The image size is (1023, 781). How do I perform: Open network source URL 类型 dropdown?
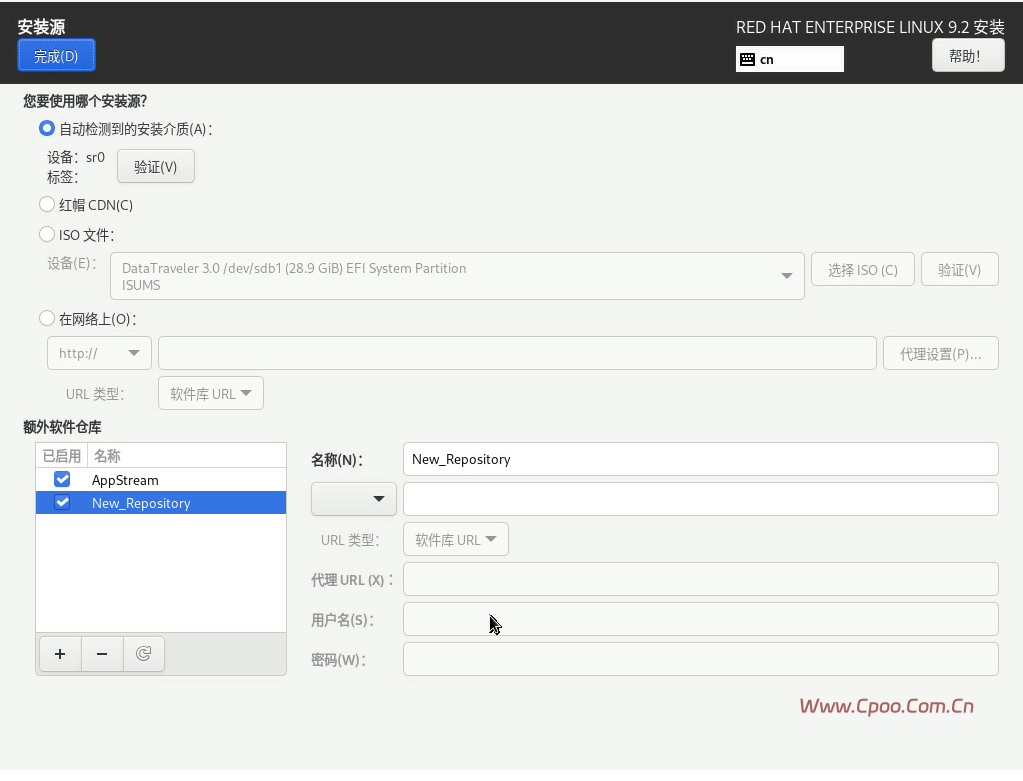click(x=211, y=393)
